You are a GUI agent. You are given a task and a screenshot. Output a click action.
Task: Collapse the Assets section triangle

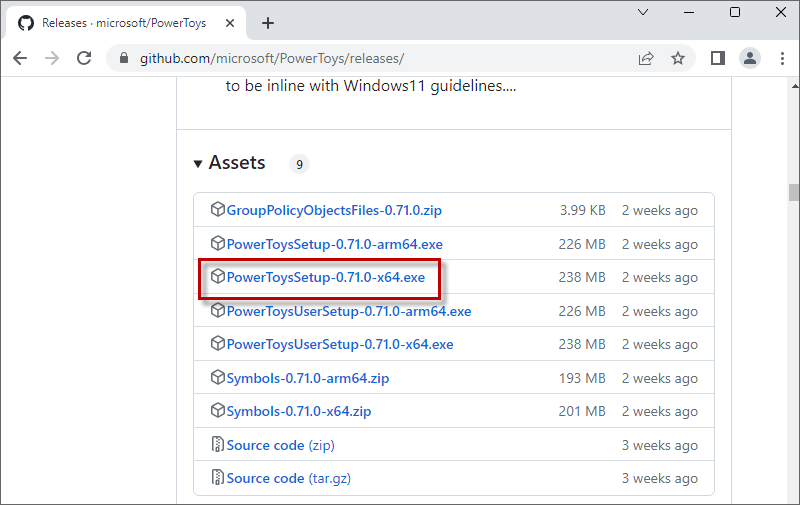click(x=198, y=164)
